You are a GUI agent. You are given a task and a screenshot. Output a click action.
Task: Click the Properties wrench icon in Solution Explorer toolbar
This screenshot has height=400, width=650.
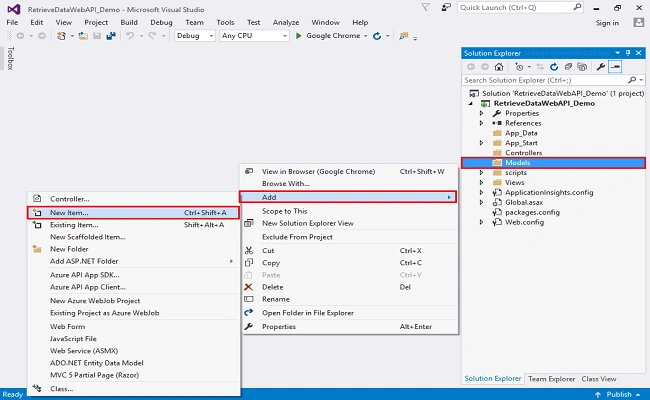(600, 67)
